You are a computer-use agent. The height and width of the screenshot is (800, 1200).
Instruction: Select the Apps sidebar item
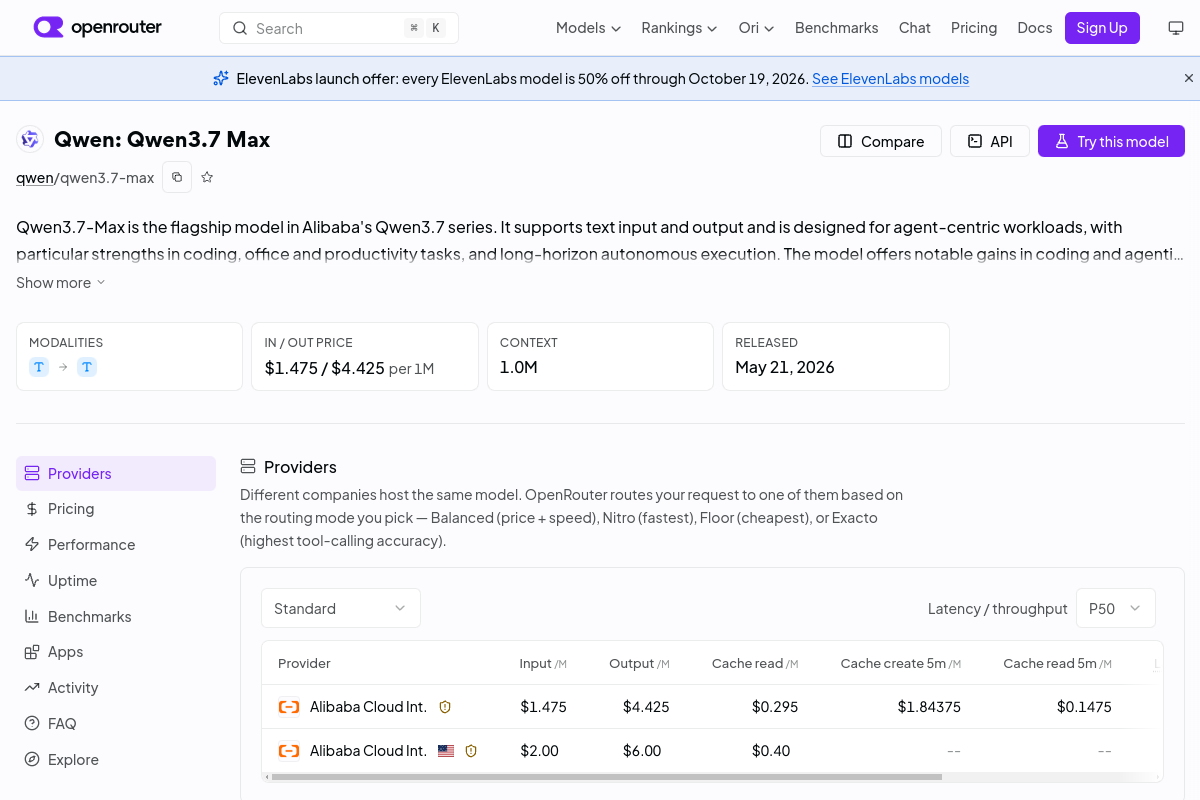pos(116,652)
